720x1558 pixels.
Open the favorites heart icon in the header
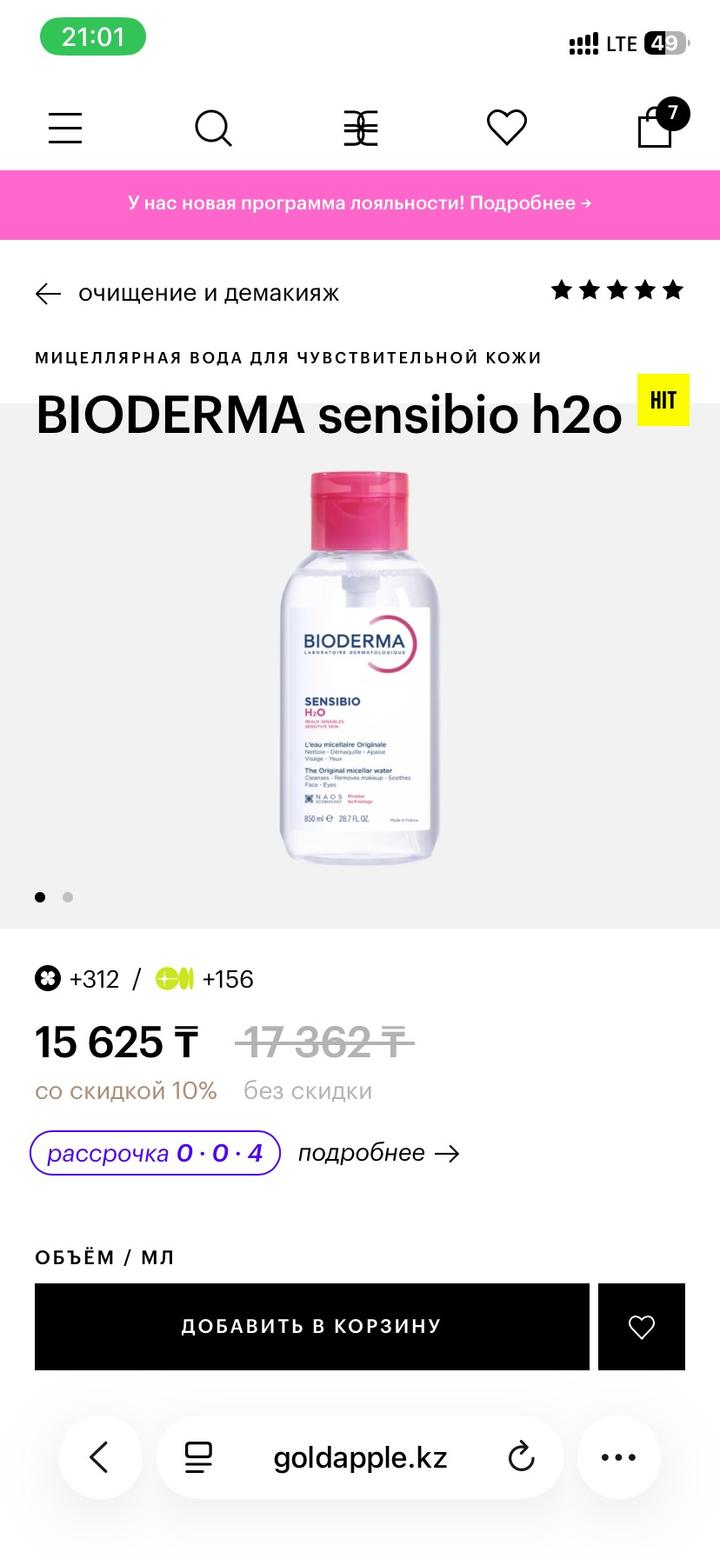coord(507,127)
